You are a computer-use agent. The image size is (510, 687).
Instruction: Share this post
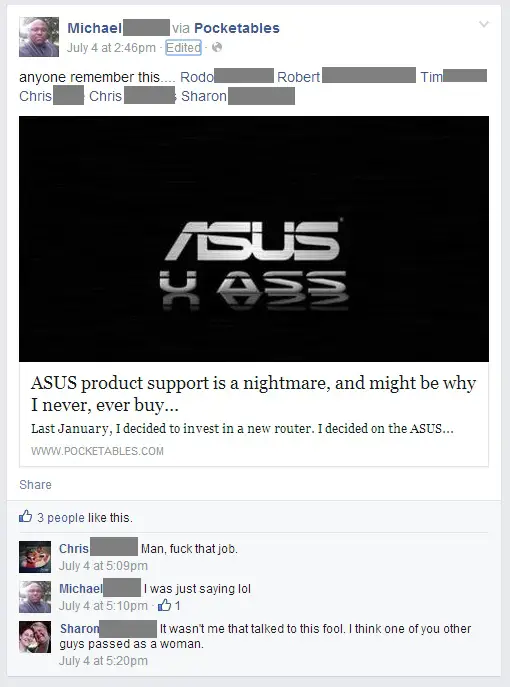35,485
